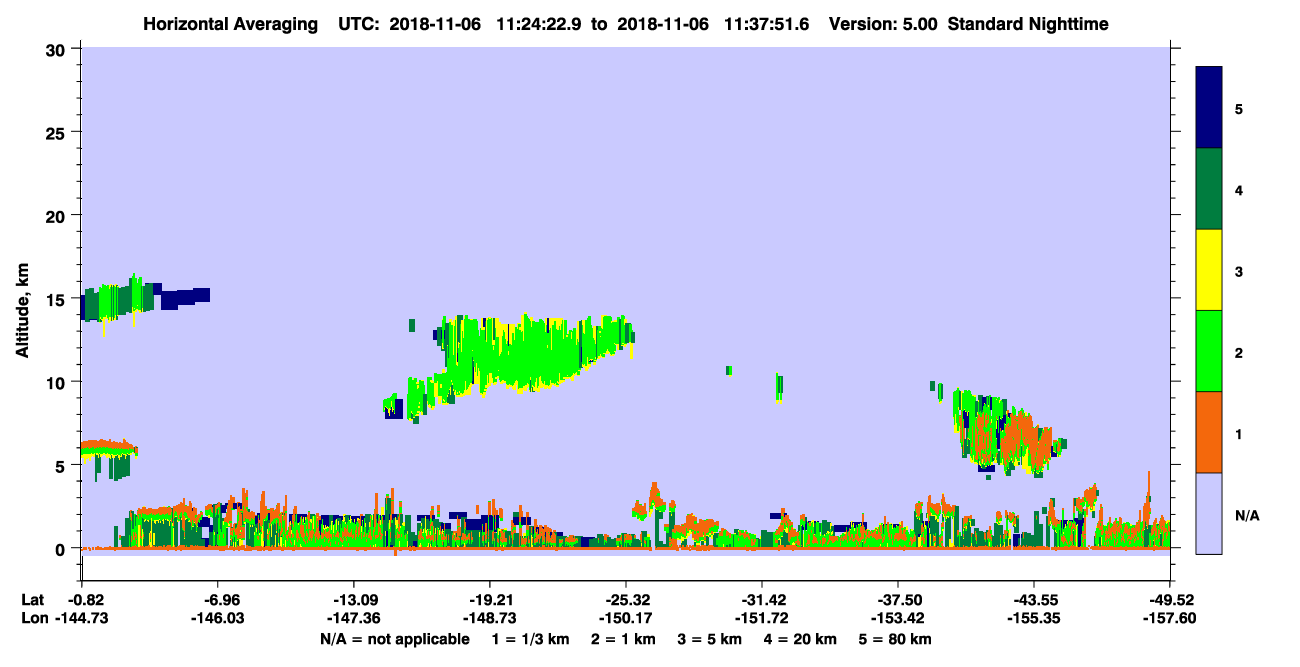The image size is (1300, 667).
Task: Click the 'Lon' axis row label
Action: [33, 619]
